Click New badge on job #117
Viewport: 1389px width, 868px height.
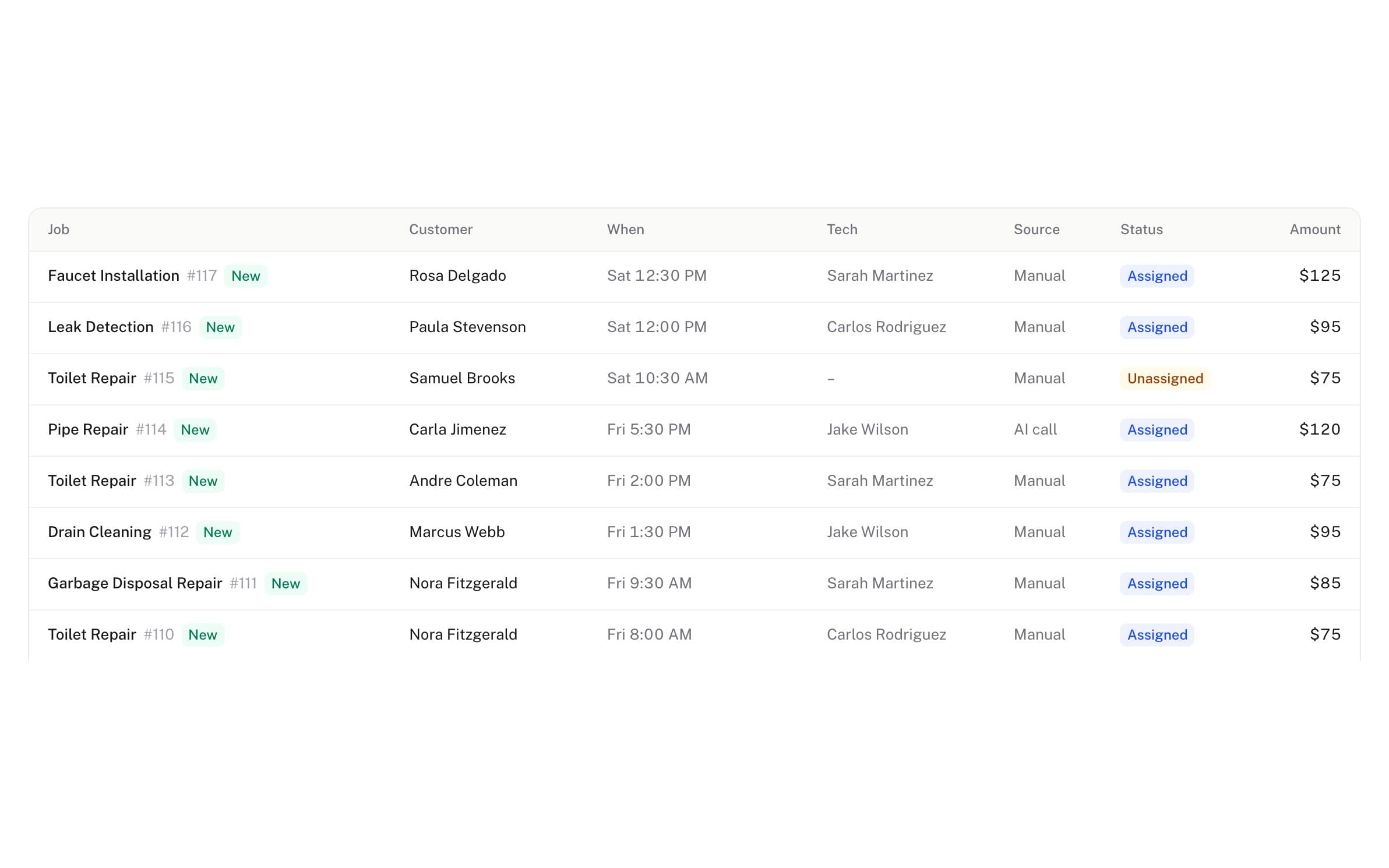click(x=245, y=276)
